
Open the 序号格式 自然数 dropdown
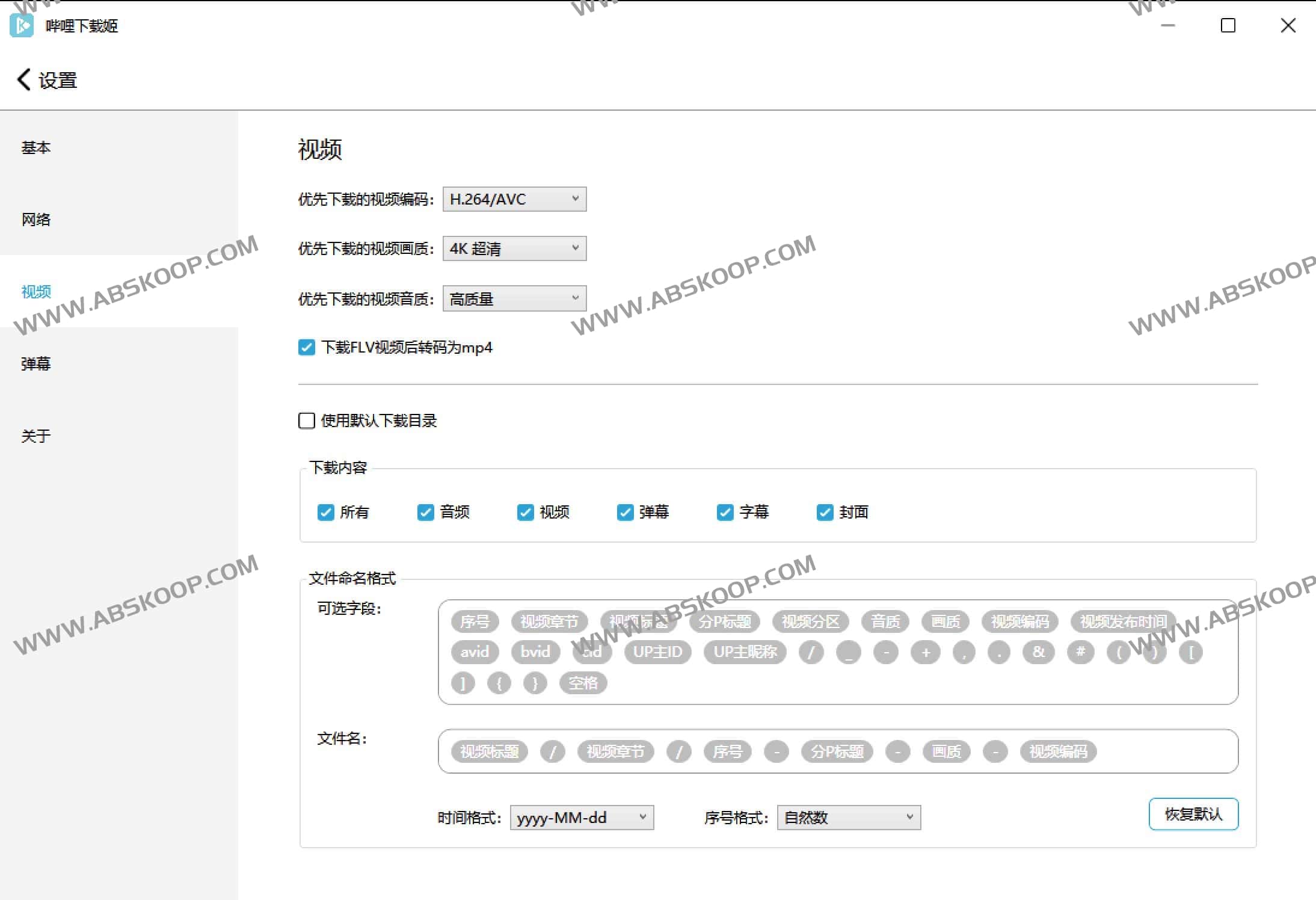tap(848, 818)
